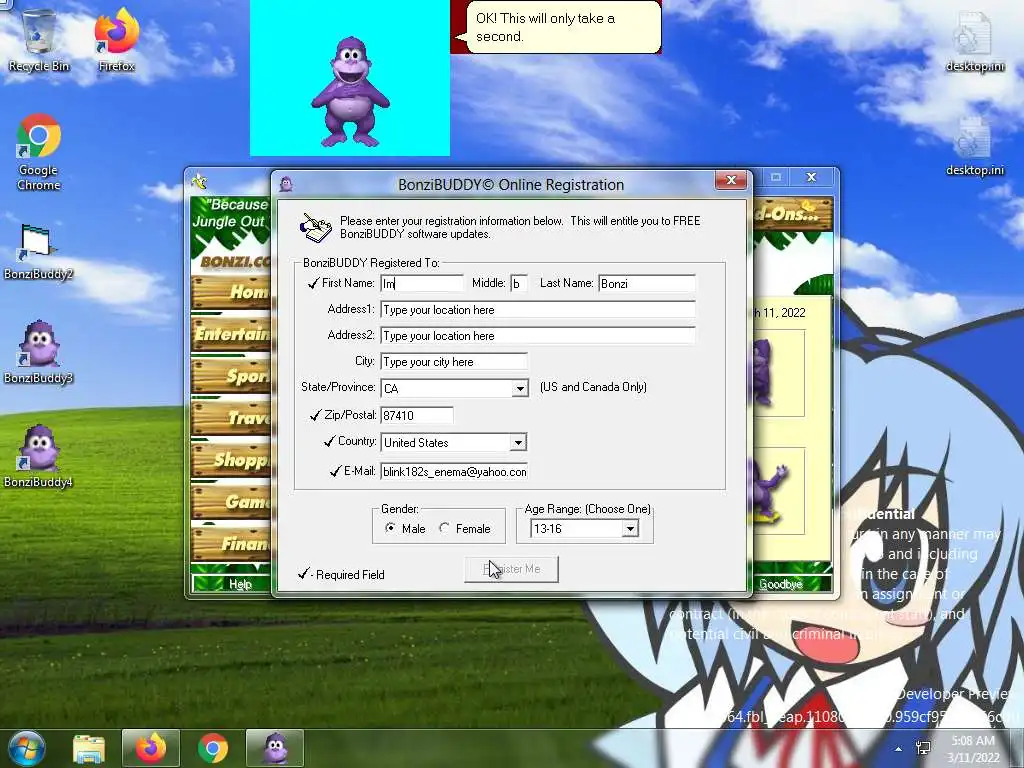Focus the Middle initial field
Viewport: 1024px width, 768px height.
click(519, 283)
